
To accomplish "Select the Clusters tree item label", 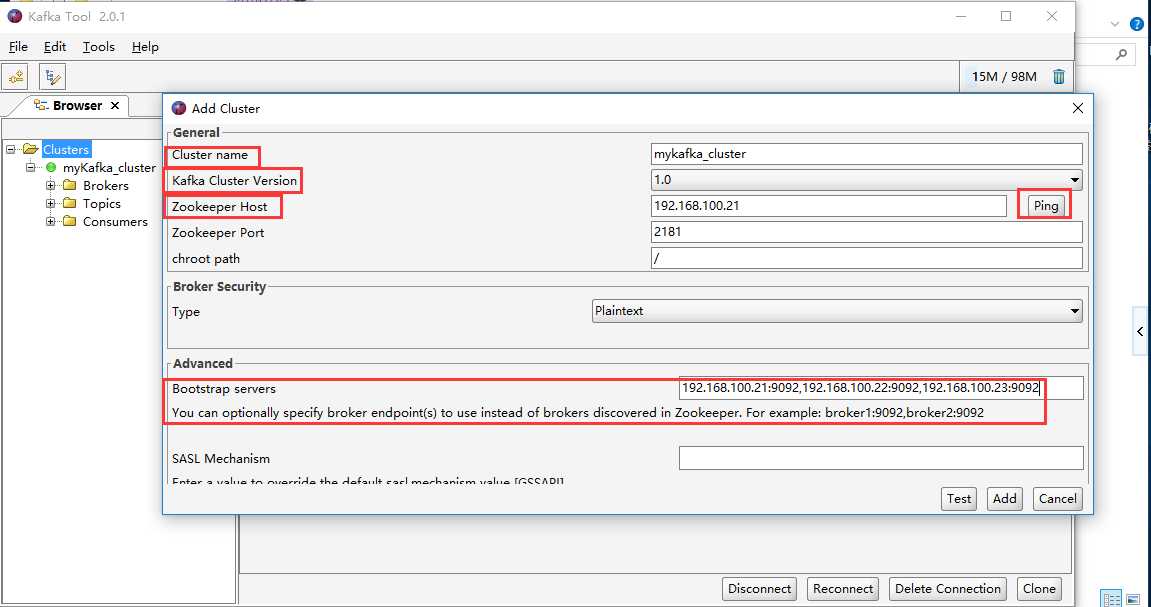I will tap(66, 149).
